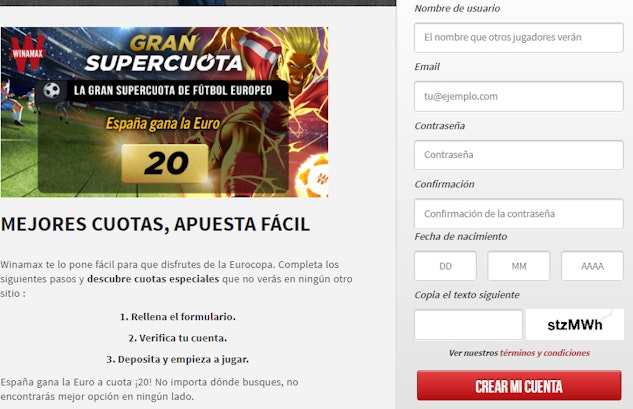Click the DD day of birth field

pyautogui.click(x=445, y=266)
